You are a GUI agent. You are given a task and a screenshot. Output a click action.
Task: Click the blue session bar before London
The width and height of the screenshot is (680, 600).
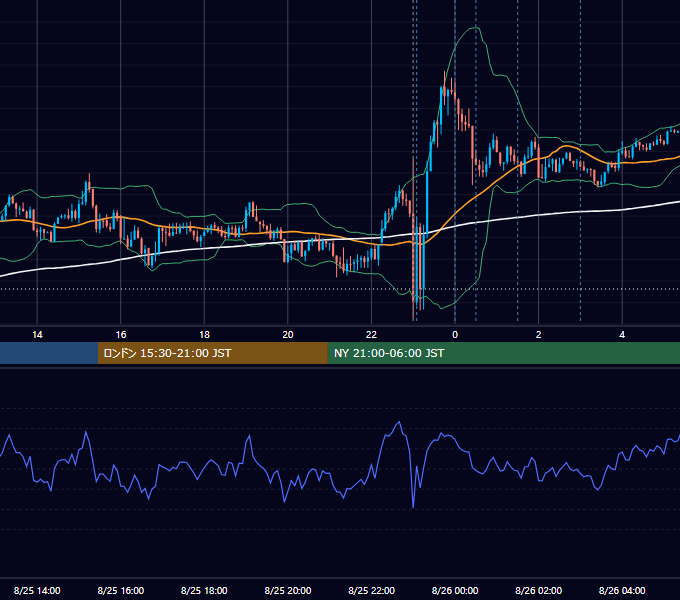click(49, 353)
